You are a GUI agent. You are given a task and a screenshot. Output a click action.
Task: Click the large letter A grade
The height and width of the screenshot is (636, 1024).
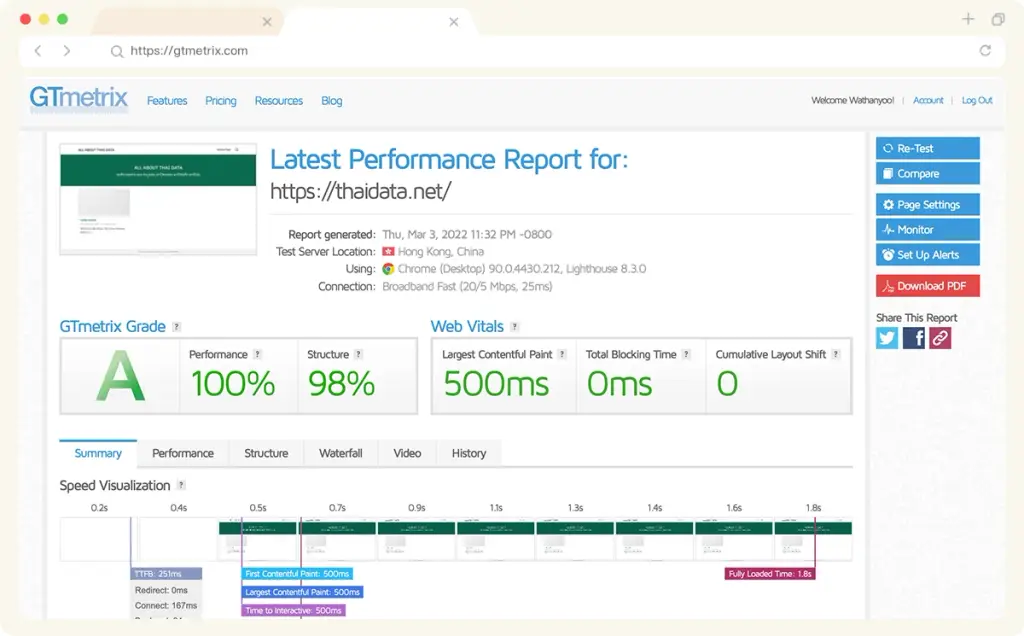pyautogui.click(x=120, y=375)
